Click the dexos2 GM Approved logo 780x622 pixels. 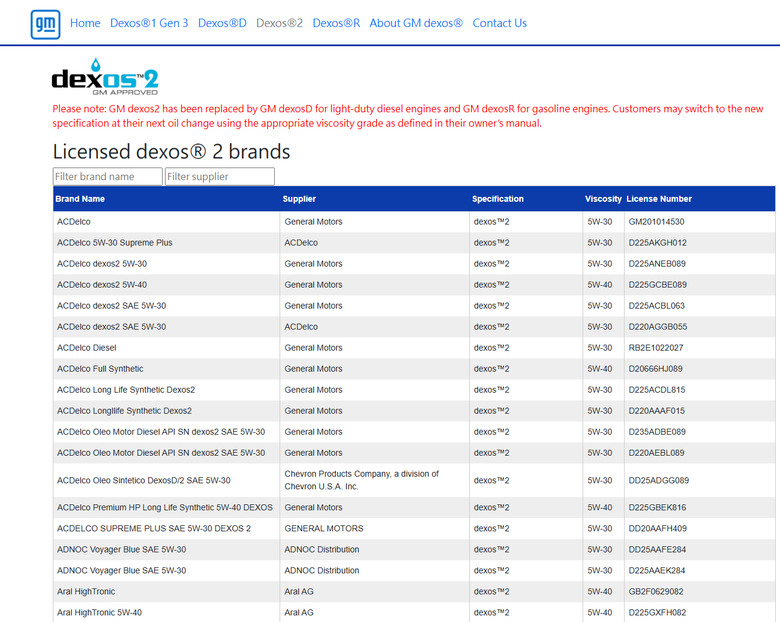pos(105,77)
